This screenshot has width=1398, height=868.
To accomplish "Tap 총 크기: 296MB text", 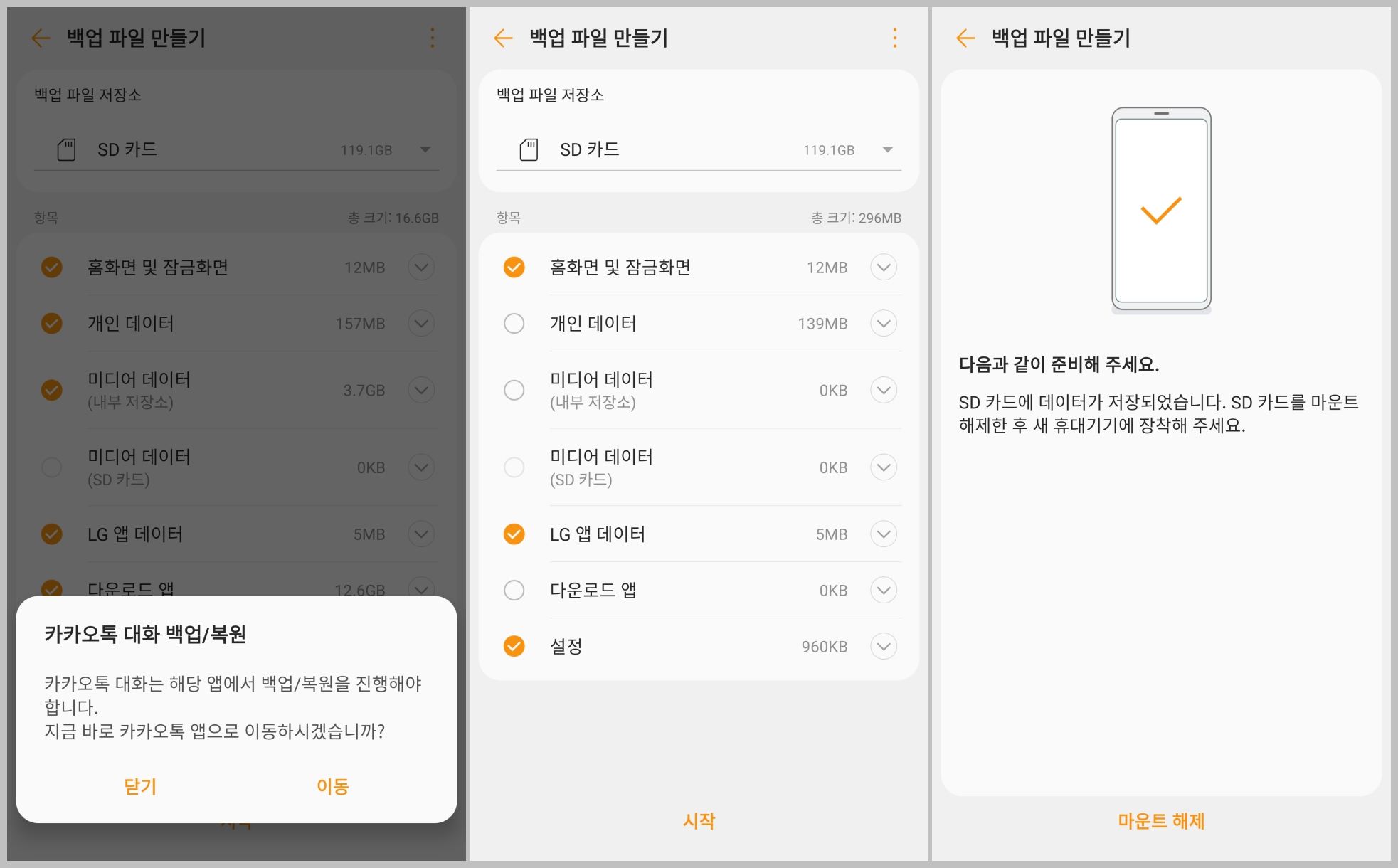I will [856, 218].
